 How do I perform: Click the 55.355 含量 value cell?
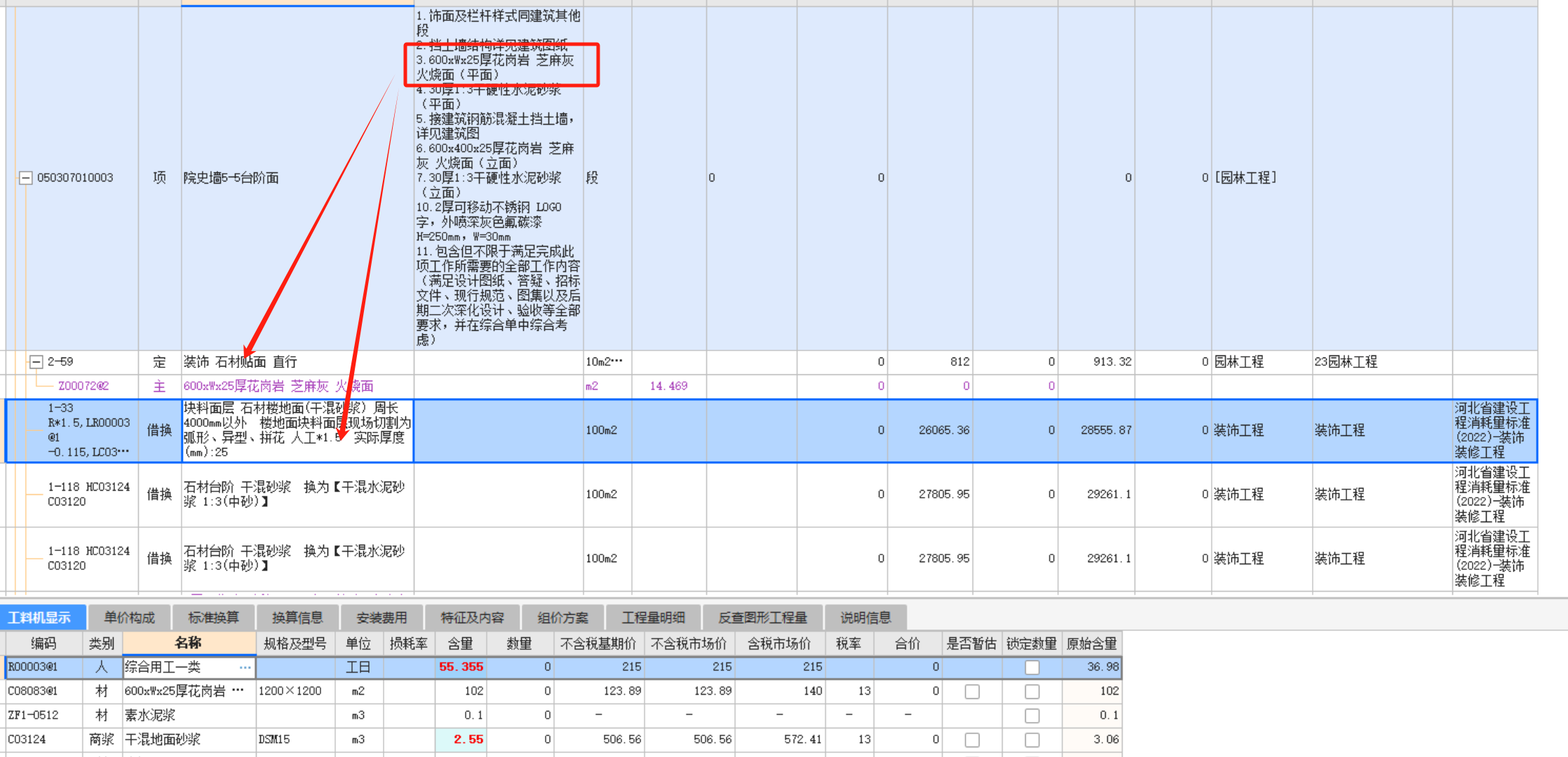tap(460, 667)
